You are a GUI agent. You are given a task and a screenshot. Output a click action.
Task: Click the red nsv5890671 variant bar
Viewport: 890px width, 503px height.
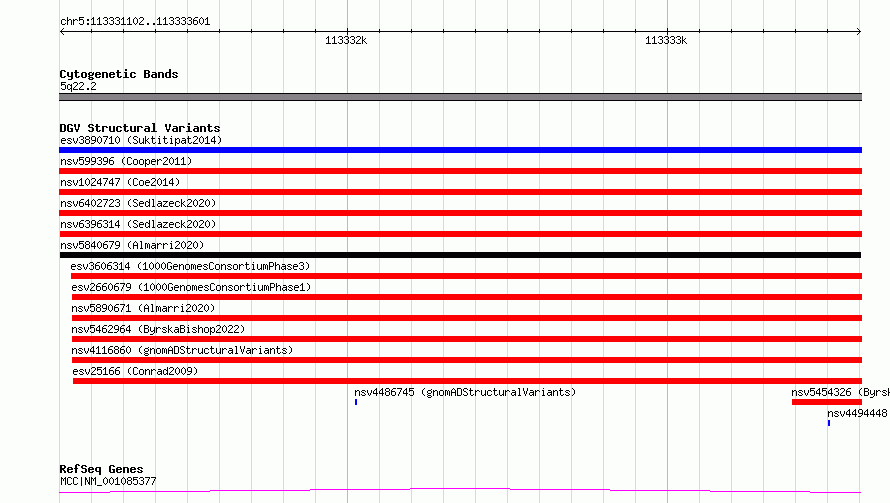point(467,318)
